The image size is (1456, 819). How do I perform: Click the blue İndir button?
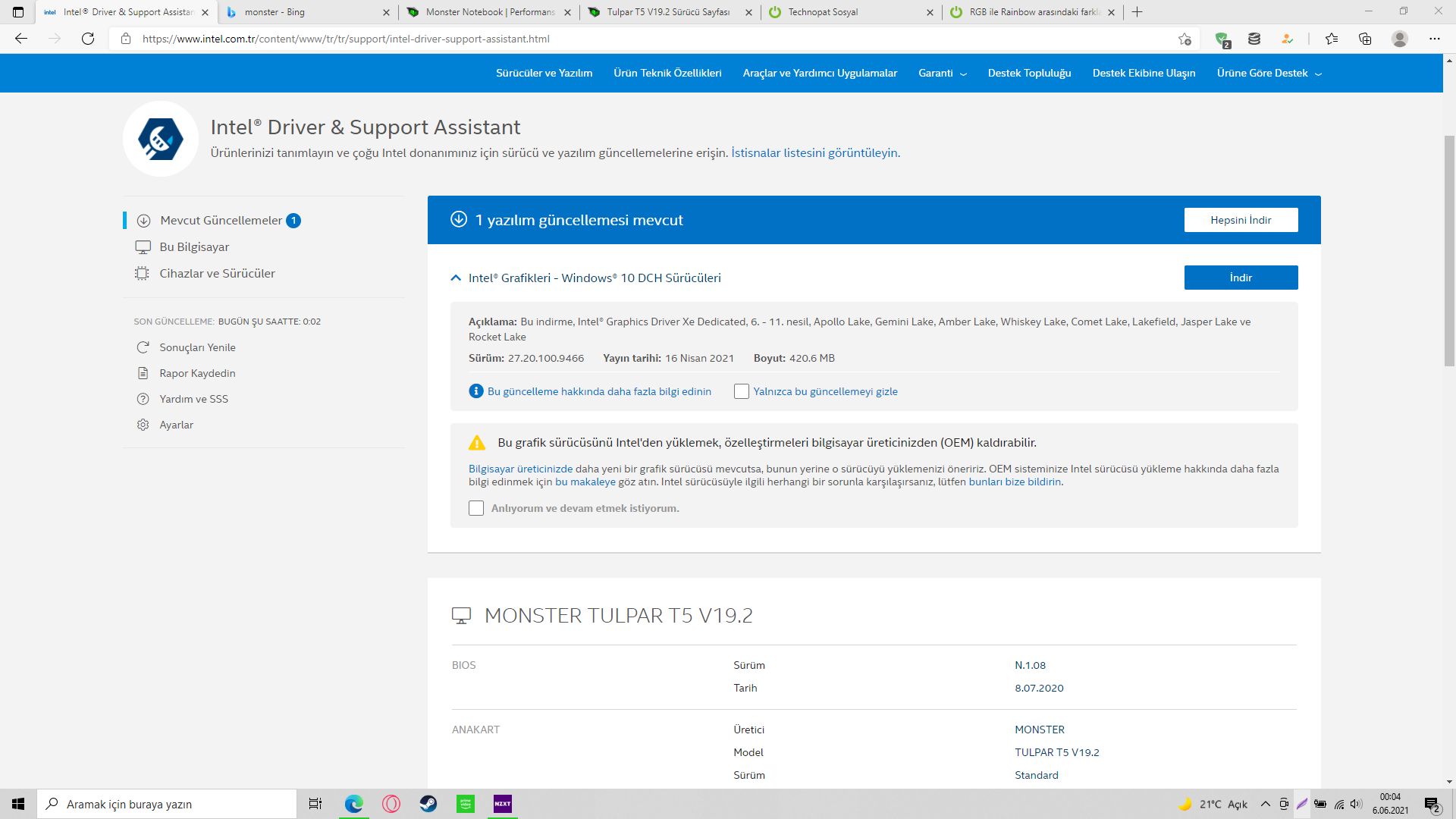[x=1241, y=278]
